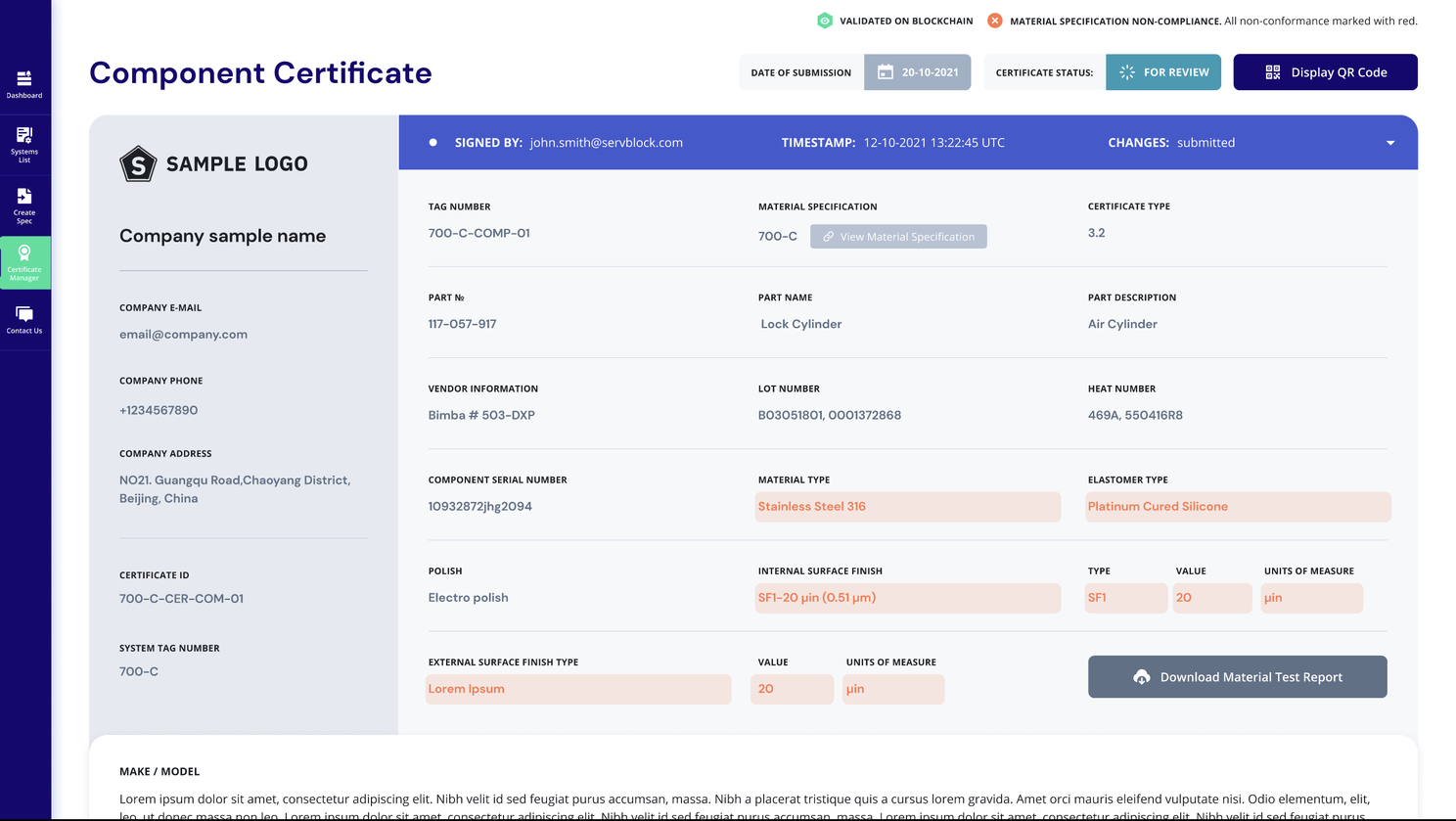Open the View Material Specification link
Screen dimensions: 1456x821
[x=898, y=237]
